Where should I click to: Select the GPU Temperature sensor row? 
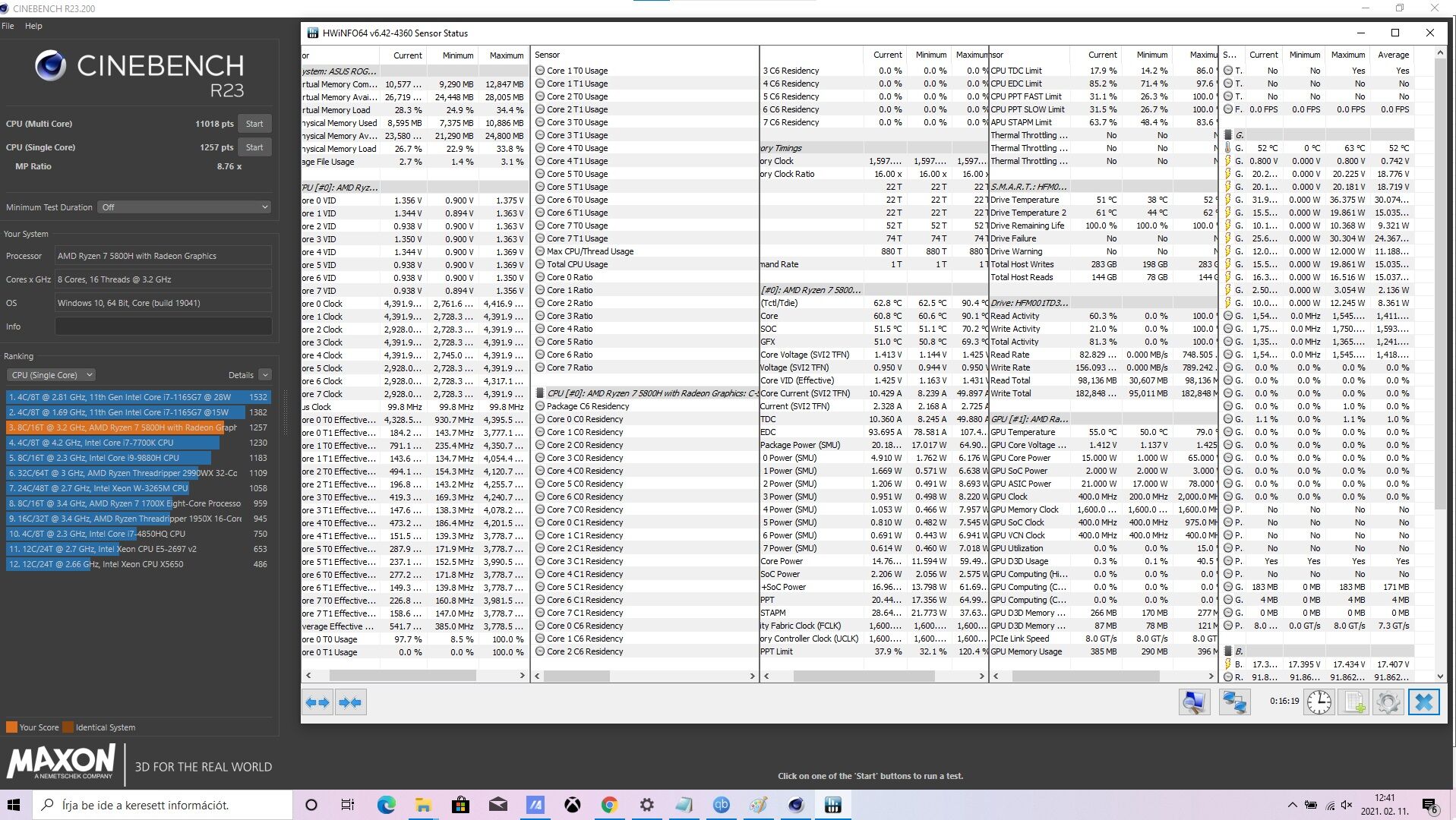coord(1104,432)
